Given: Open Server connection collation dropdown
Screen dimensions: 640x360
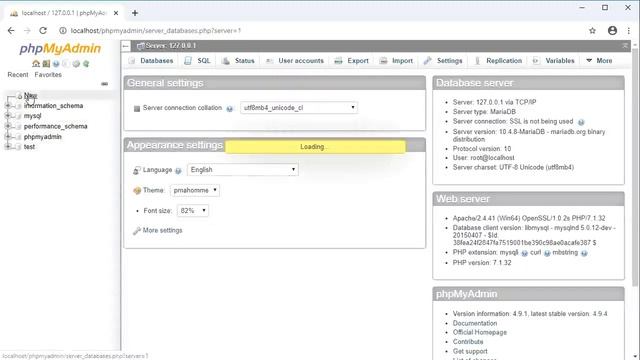Looking at the screenshot, I should (x=299, y=108).
